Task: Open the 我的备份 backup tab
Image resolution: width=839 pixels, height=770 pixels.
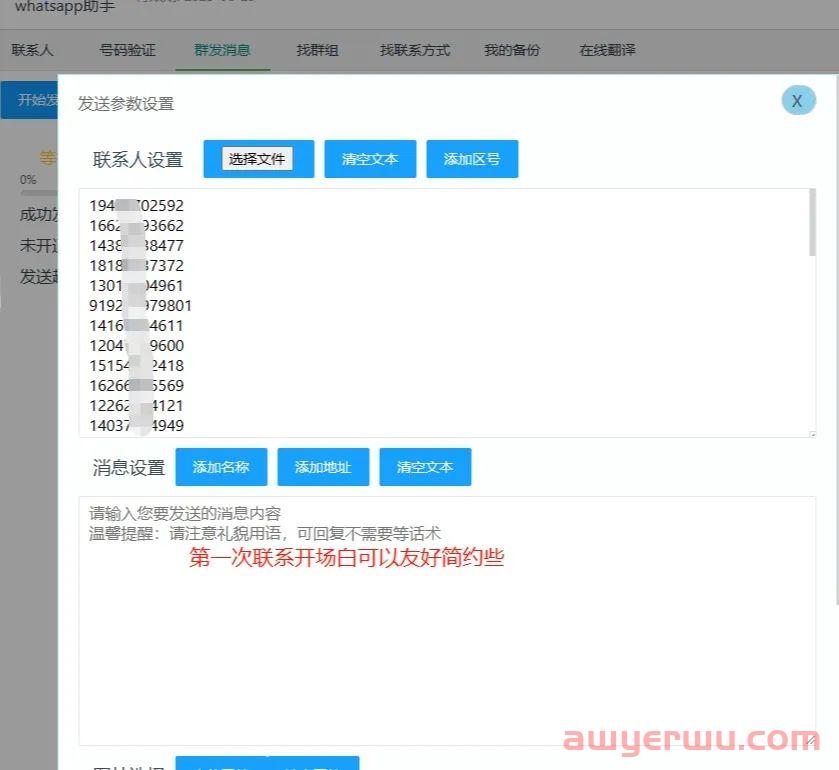Action: tap(512, 49)
